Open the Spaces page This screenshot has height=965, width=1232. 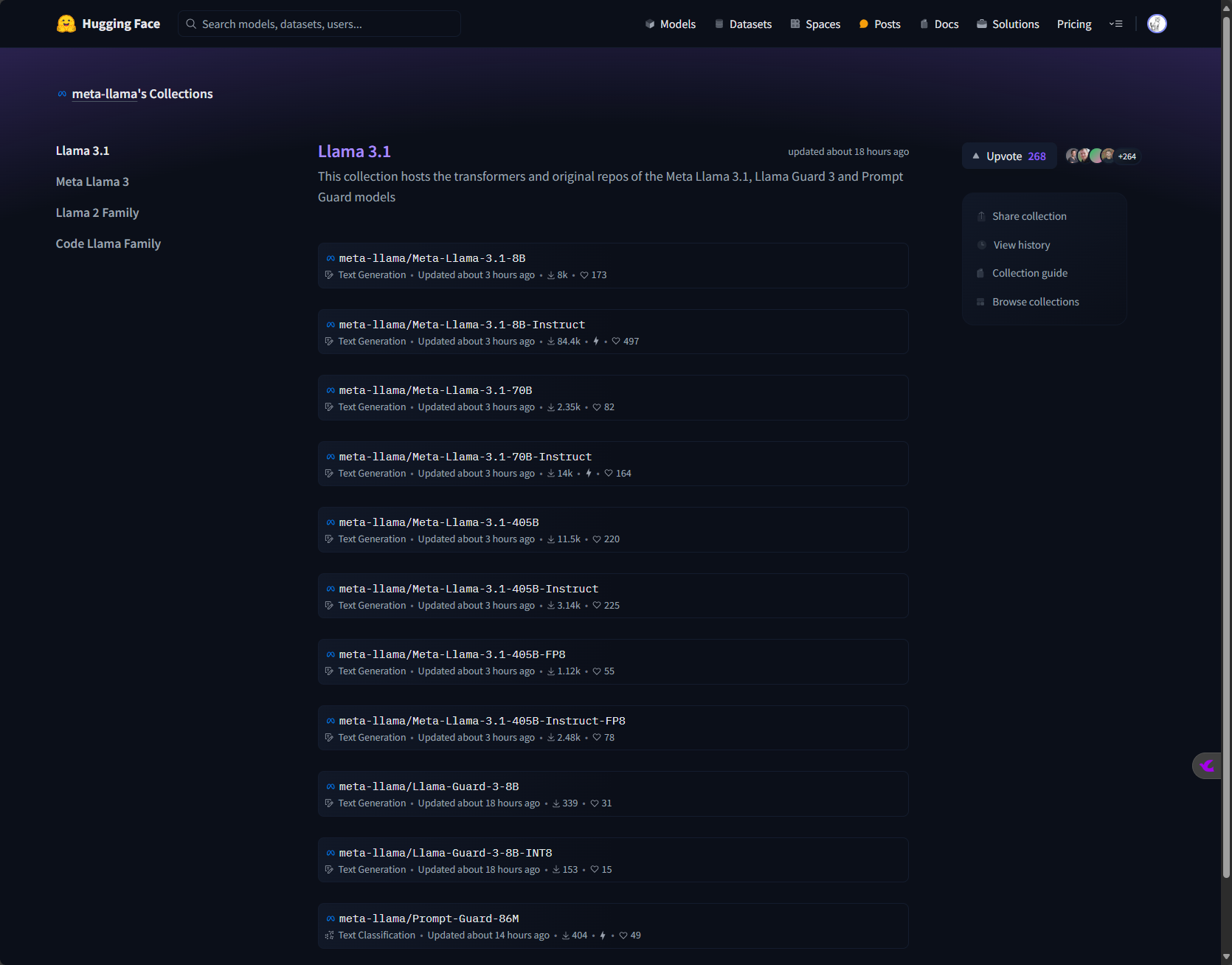point(815,24)
